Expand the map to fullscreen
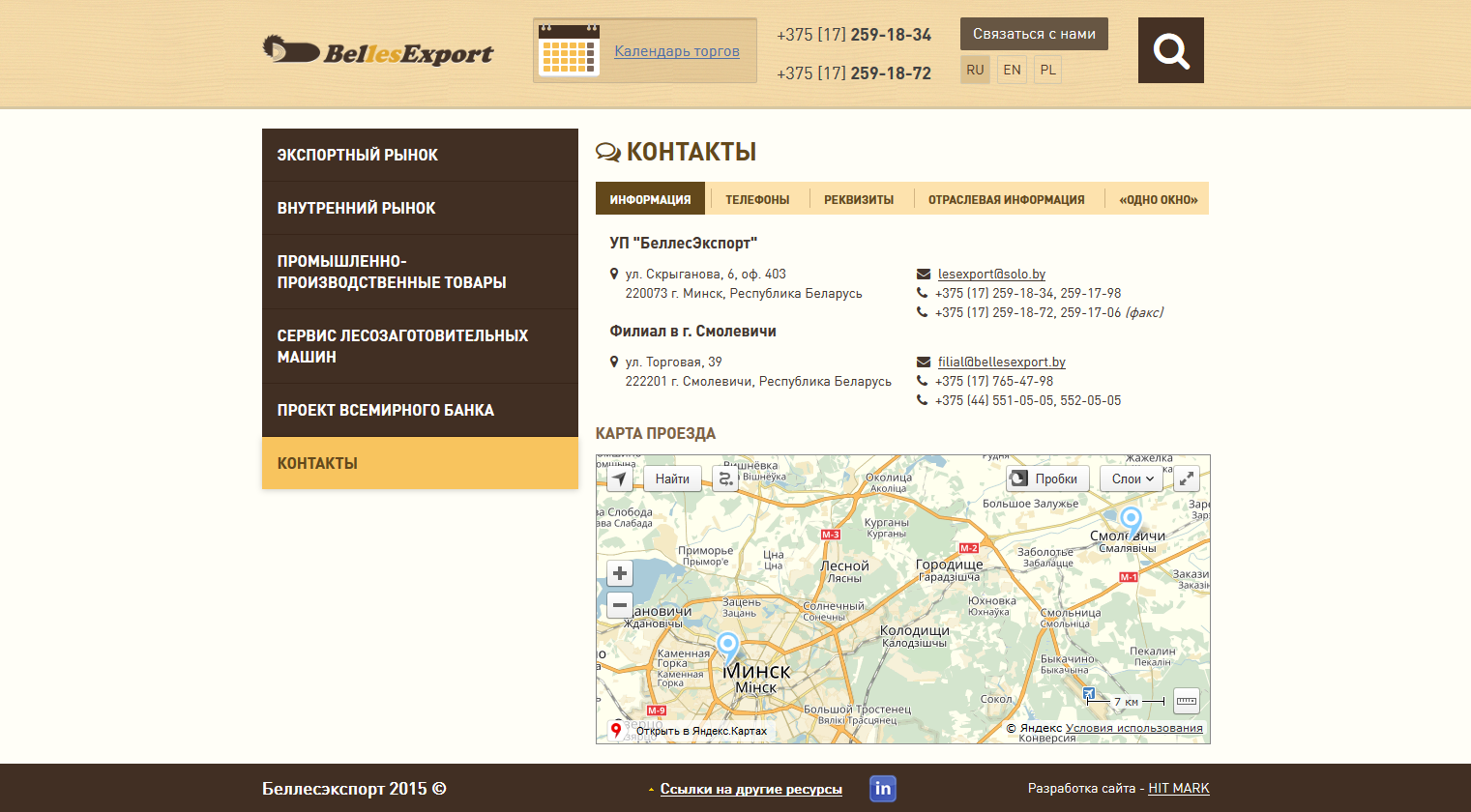Screen dimensions: 1471x812 pos(1187,478)
